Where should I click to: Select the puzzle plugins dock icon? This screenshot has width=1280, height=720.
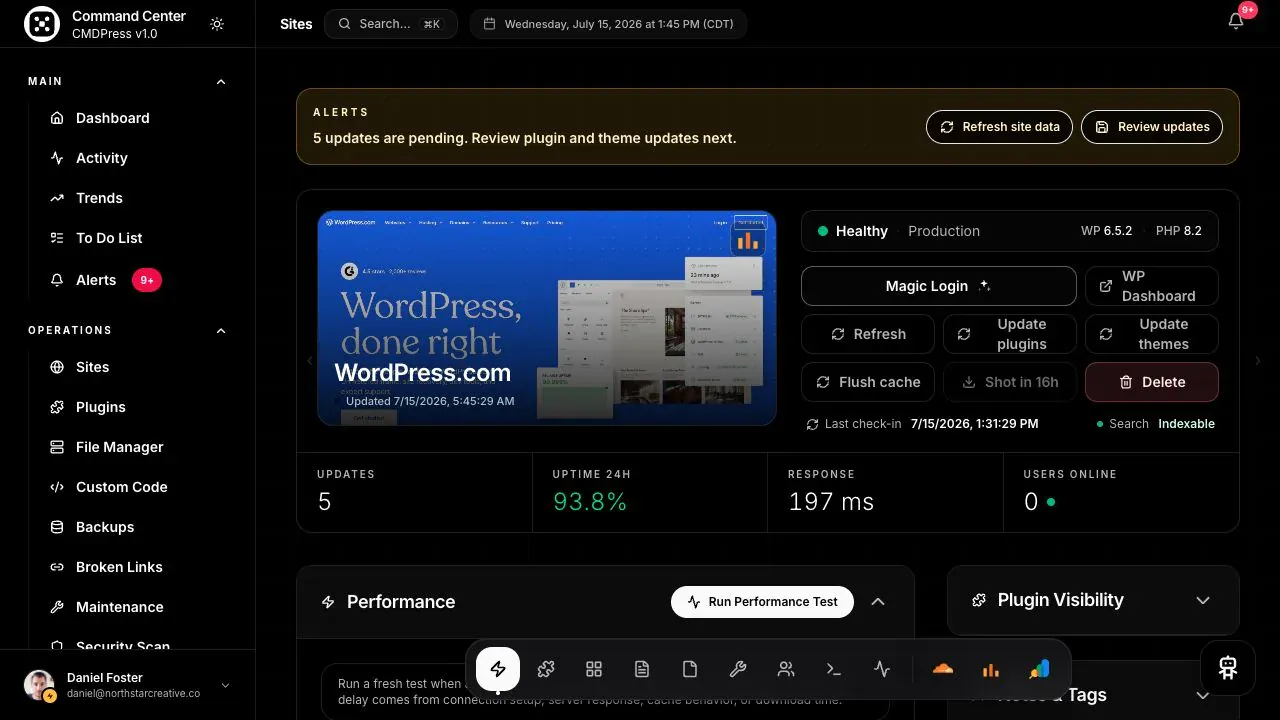coord(546,669)
